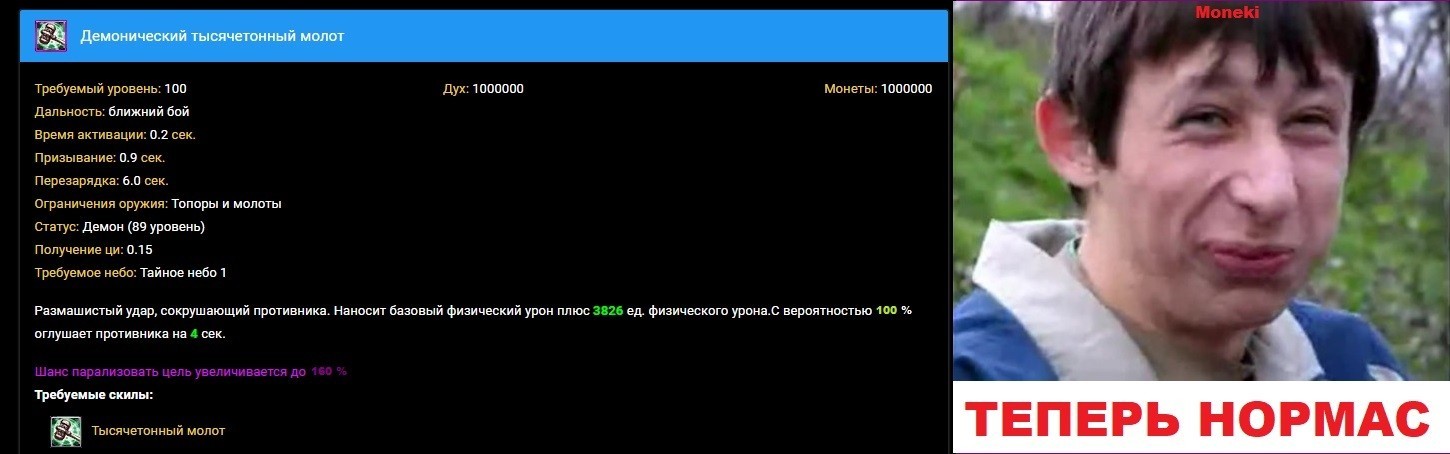The image size is (1450, 454).
Task: Click the Дальность: ближний бой line
Action: point(112,112)
